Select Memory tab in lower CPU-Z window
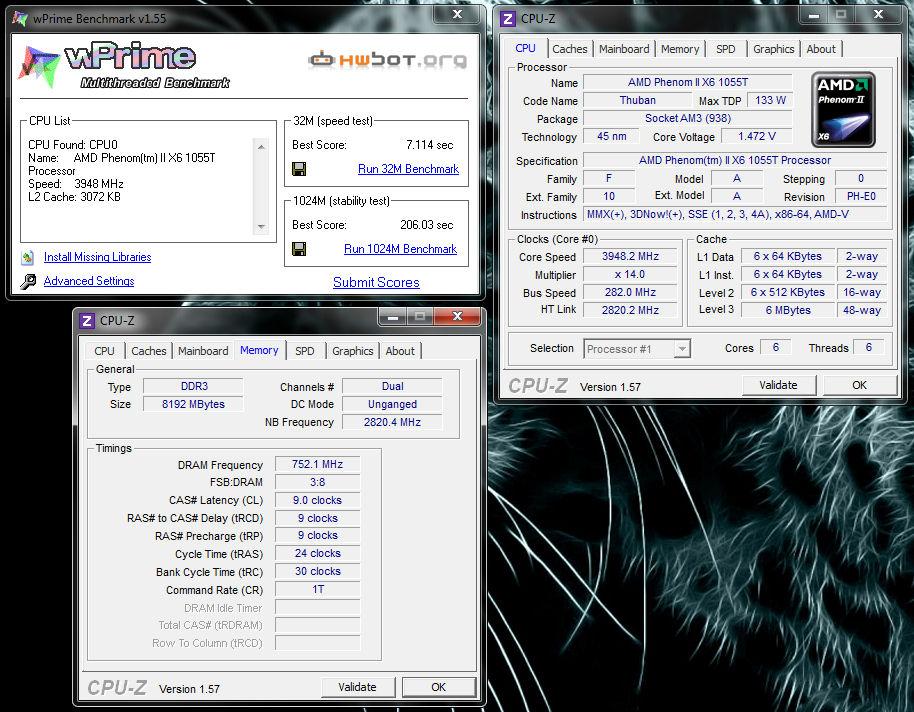 point(259,350)
